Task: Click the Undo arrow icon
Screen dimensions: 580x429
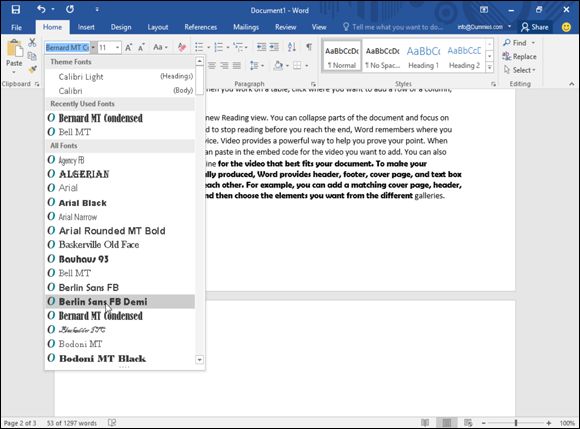Action: [x=41, y=9]
